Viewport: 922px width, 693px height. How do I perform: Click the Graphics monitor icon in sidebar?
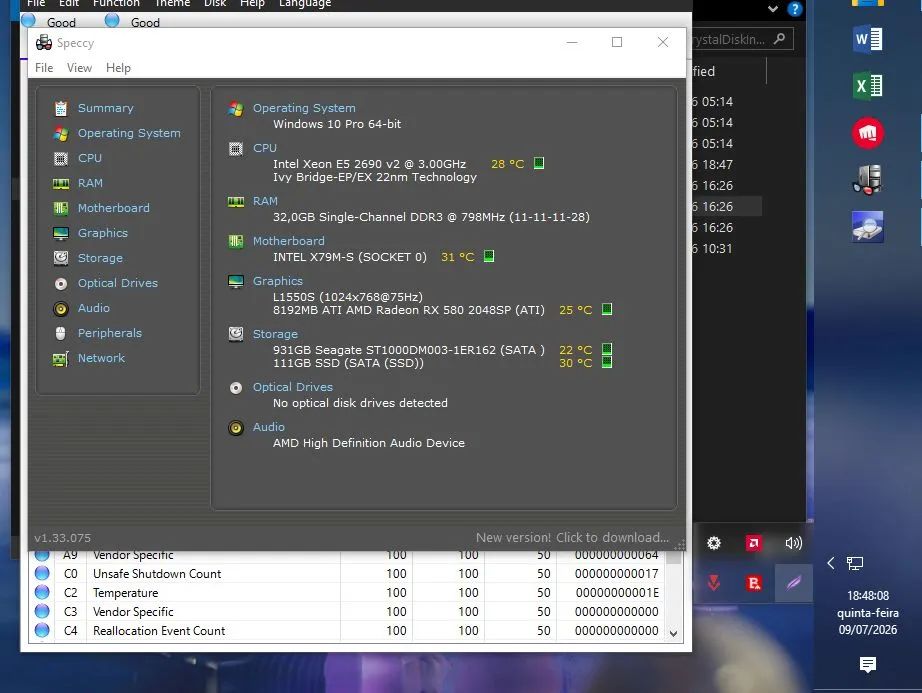click(x=61, y=233)
